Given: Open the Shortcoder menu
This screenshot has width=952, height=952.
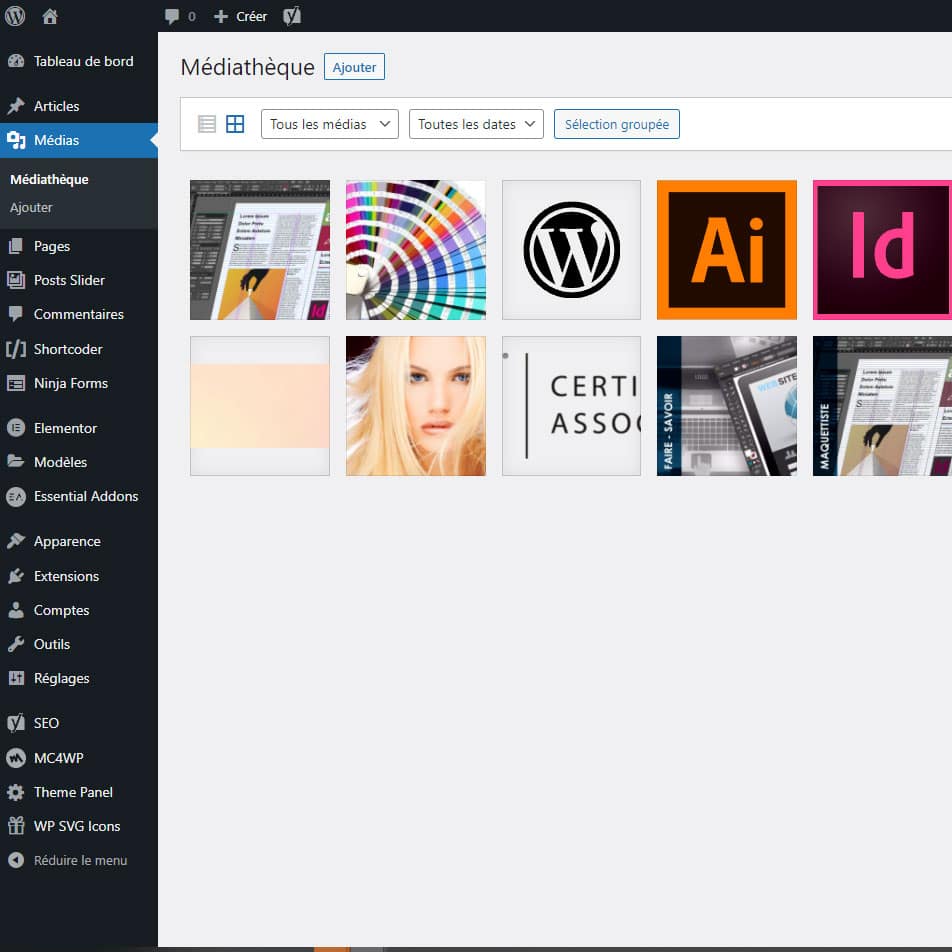Looking at the screenshot, I should pyautogui.click(x=69, y=349).
